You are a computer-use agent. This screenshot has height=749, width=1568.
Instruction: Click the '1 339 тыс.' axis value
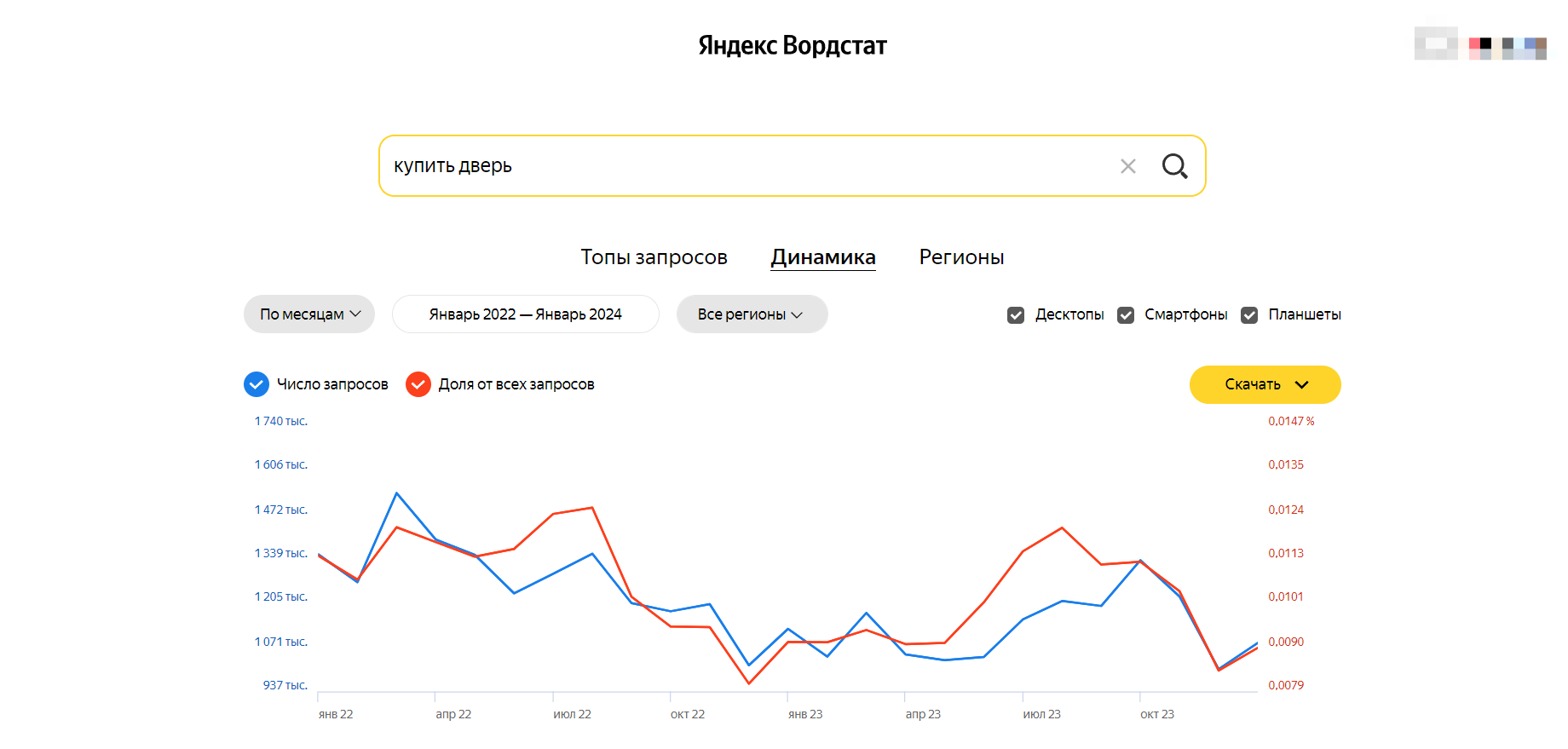click(x=281, y=553)
